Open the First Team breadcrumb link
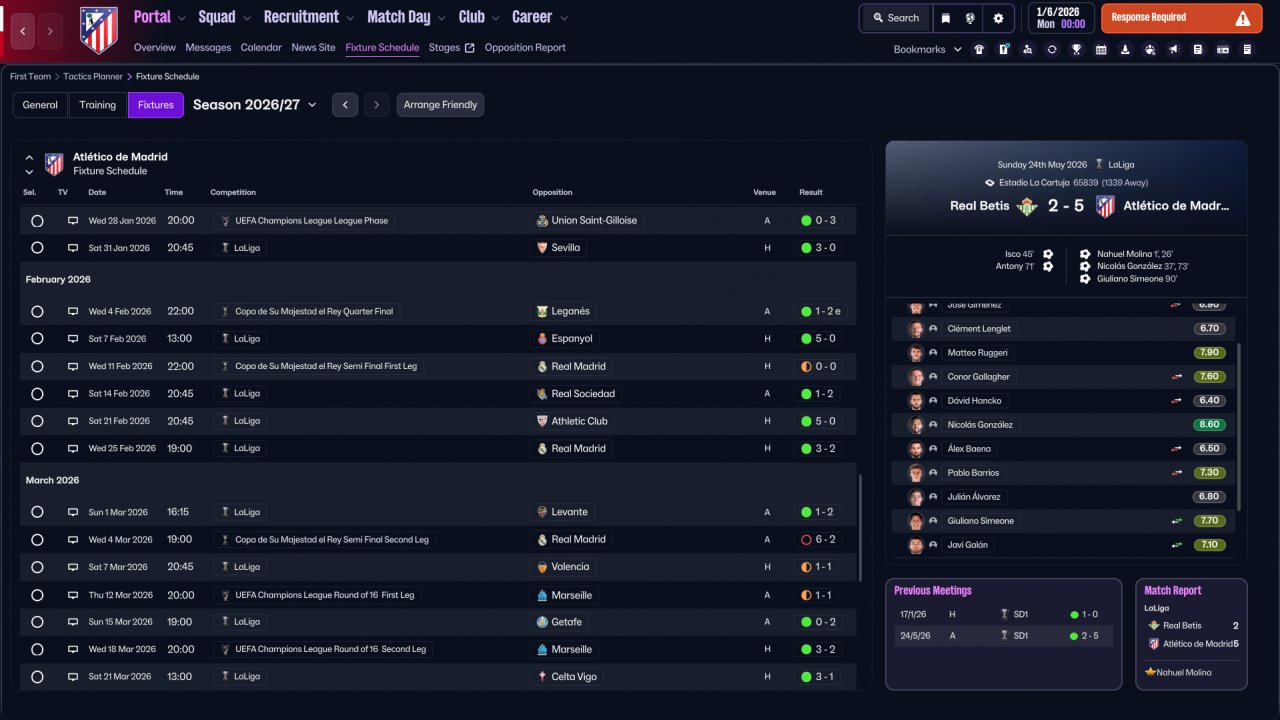 click(30, 76)
